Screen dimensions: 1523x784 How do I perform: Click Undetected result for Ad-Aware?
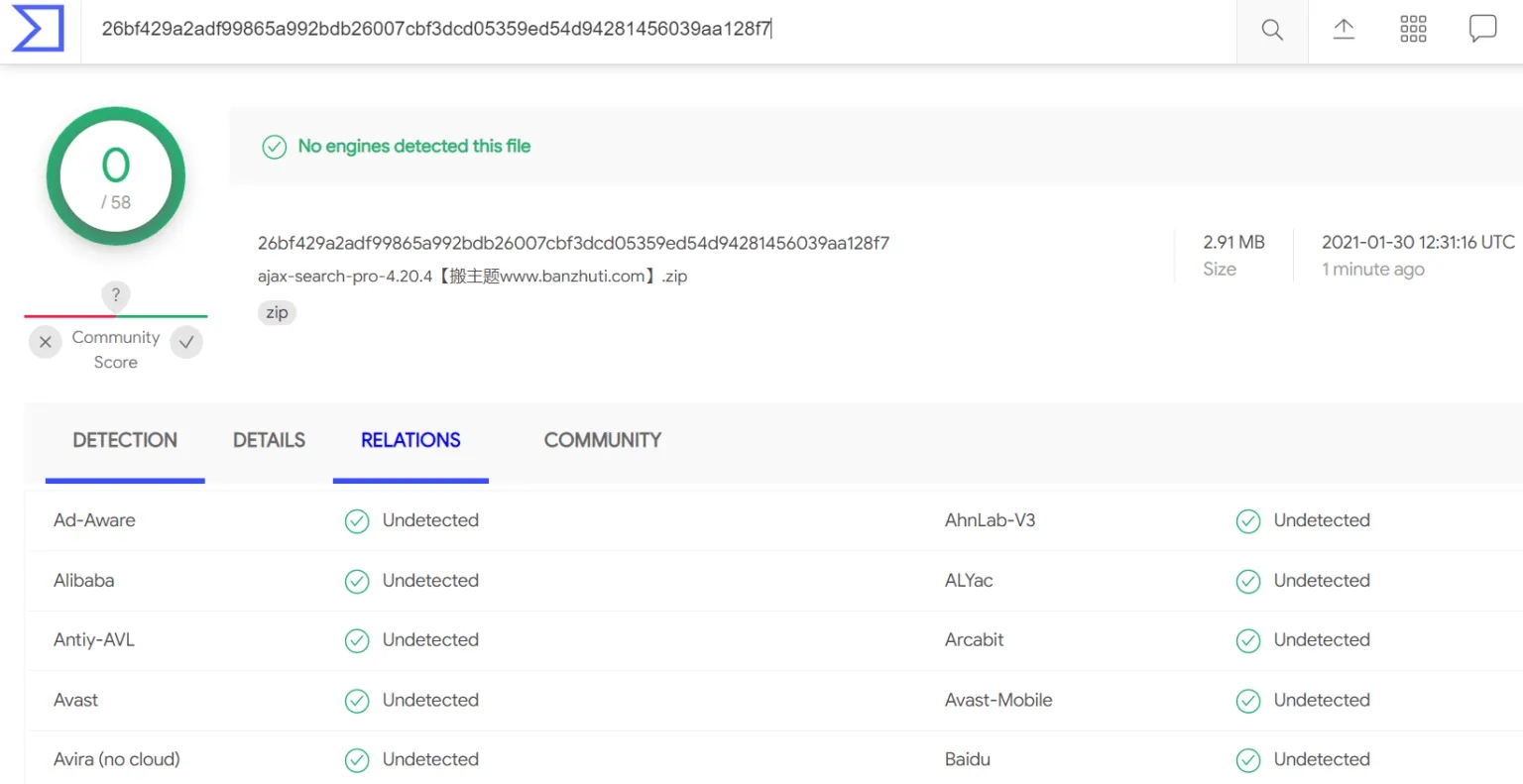click(x=430, y=520)
